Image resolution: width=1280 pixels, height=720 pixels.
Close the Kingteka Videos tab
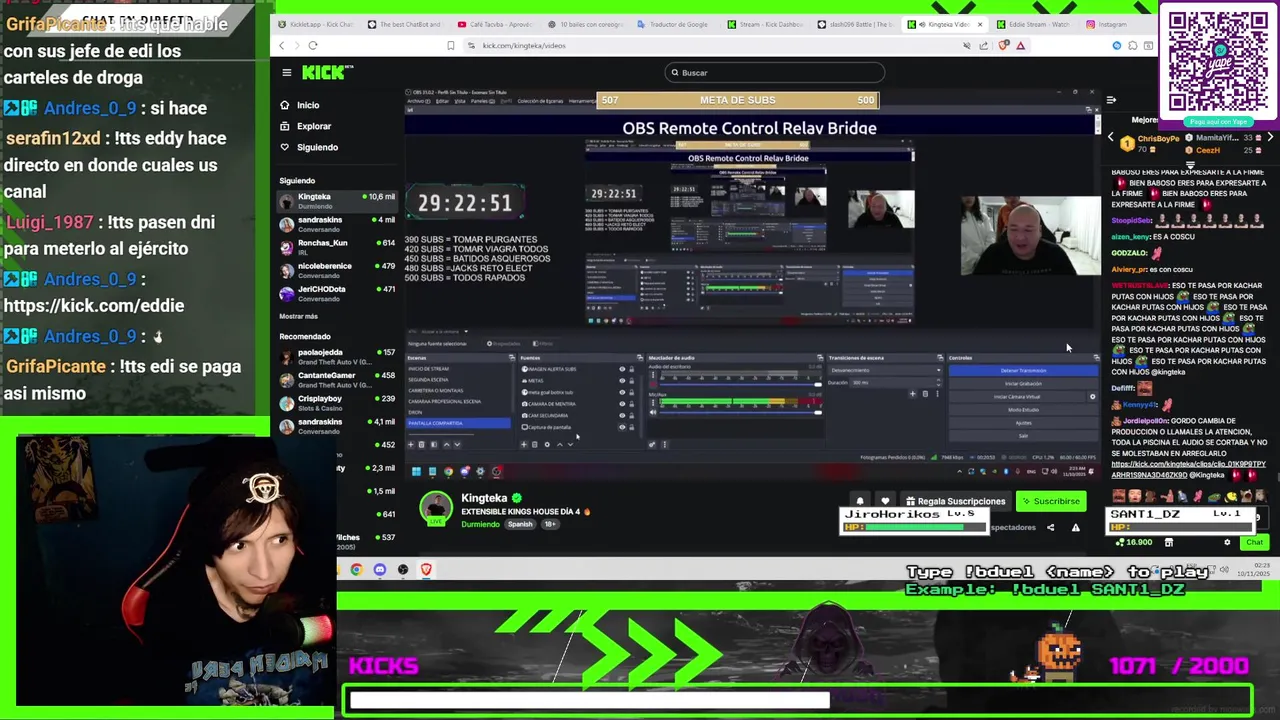click(979, 24)
